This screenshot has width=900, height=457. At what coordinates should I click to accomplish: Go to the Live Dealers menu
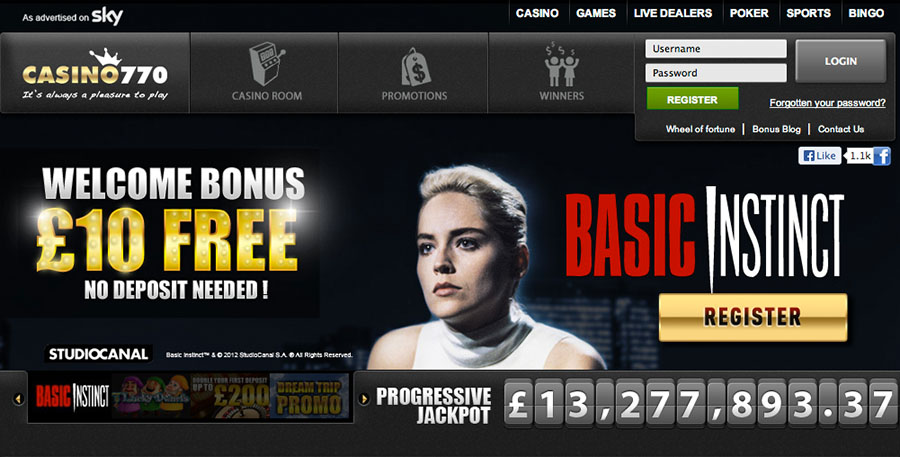point(673,13)
